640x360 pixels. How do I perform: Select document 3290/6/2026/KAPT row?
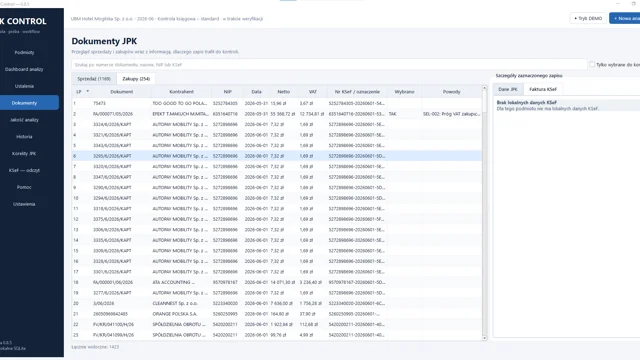pos(277,188)
